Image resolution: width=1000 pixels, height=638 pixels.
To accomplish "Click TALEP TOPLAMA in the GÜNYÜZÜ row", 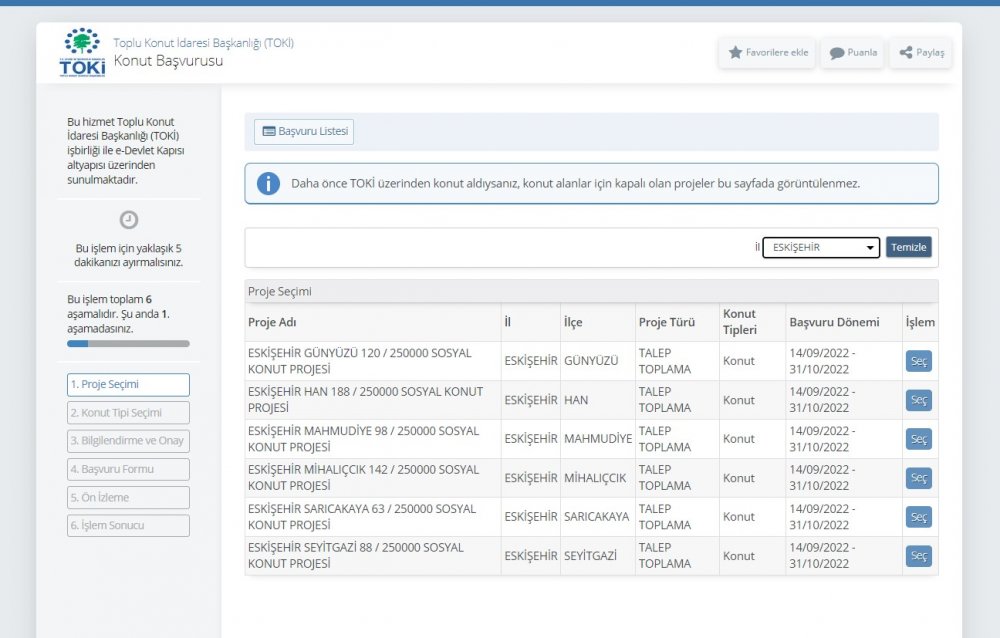I will [665, 361].
